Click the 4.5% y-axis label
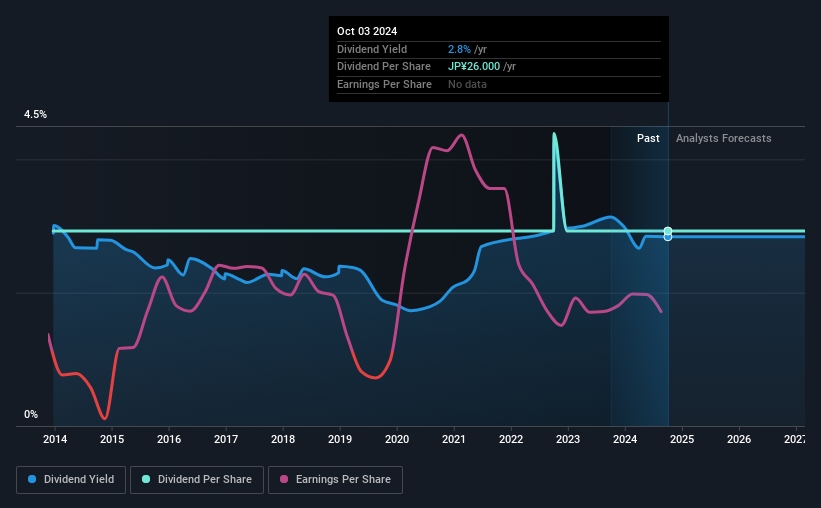821x508 pixels. (x=35, y=114)
